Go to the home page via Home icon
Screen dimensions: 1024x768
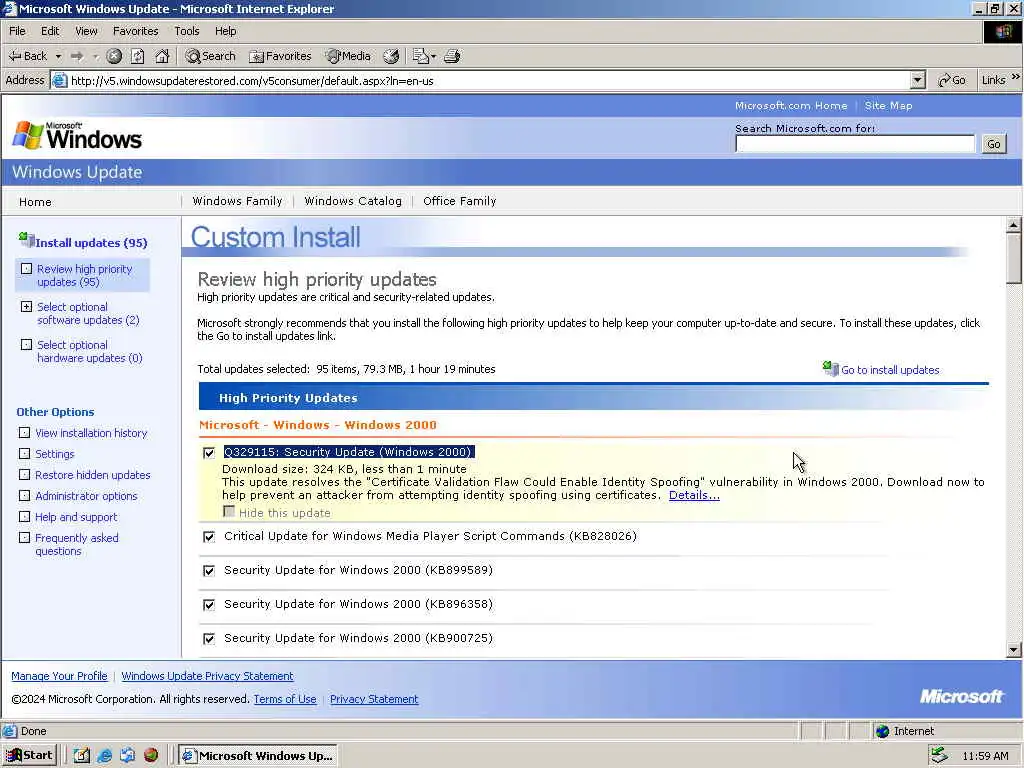[162, 56]
